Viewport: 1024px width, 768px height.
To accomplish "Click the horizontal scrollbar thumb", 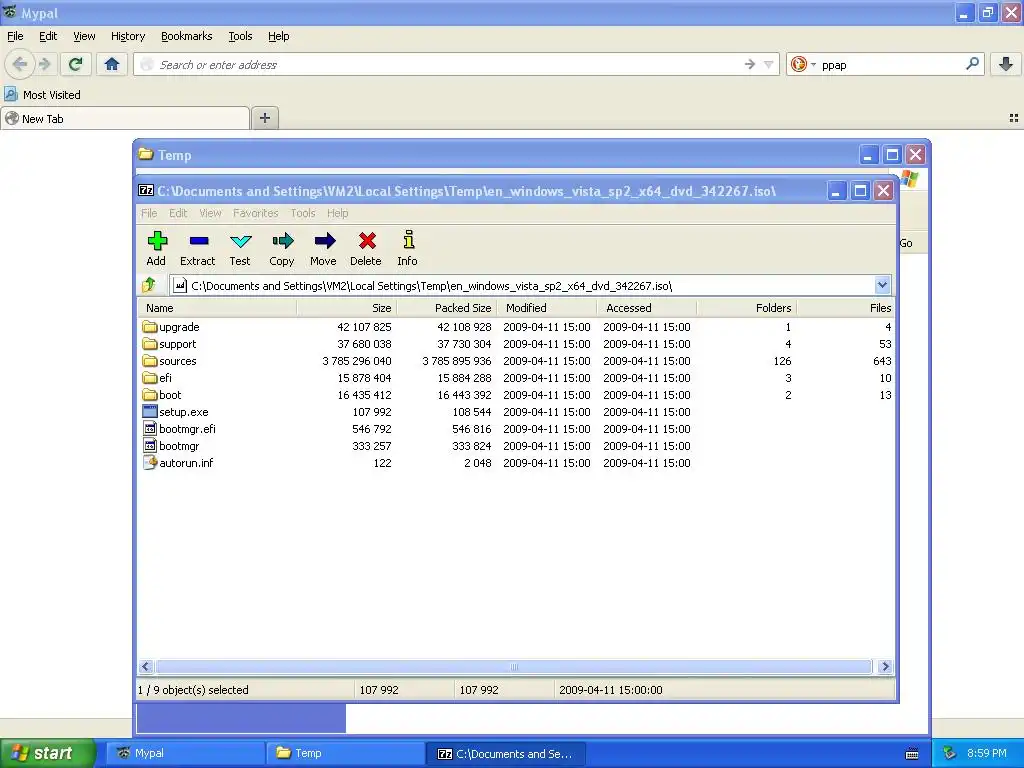I will pyautogui.click(x=514, y=667).
